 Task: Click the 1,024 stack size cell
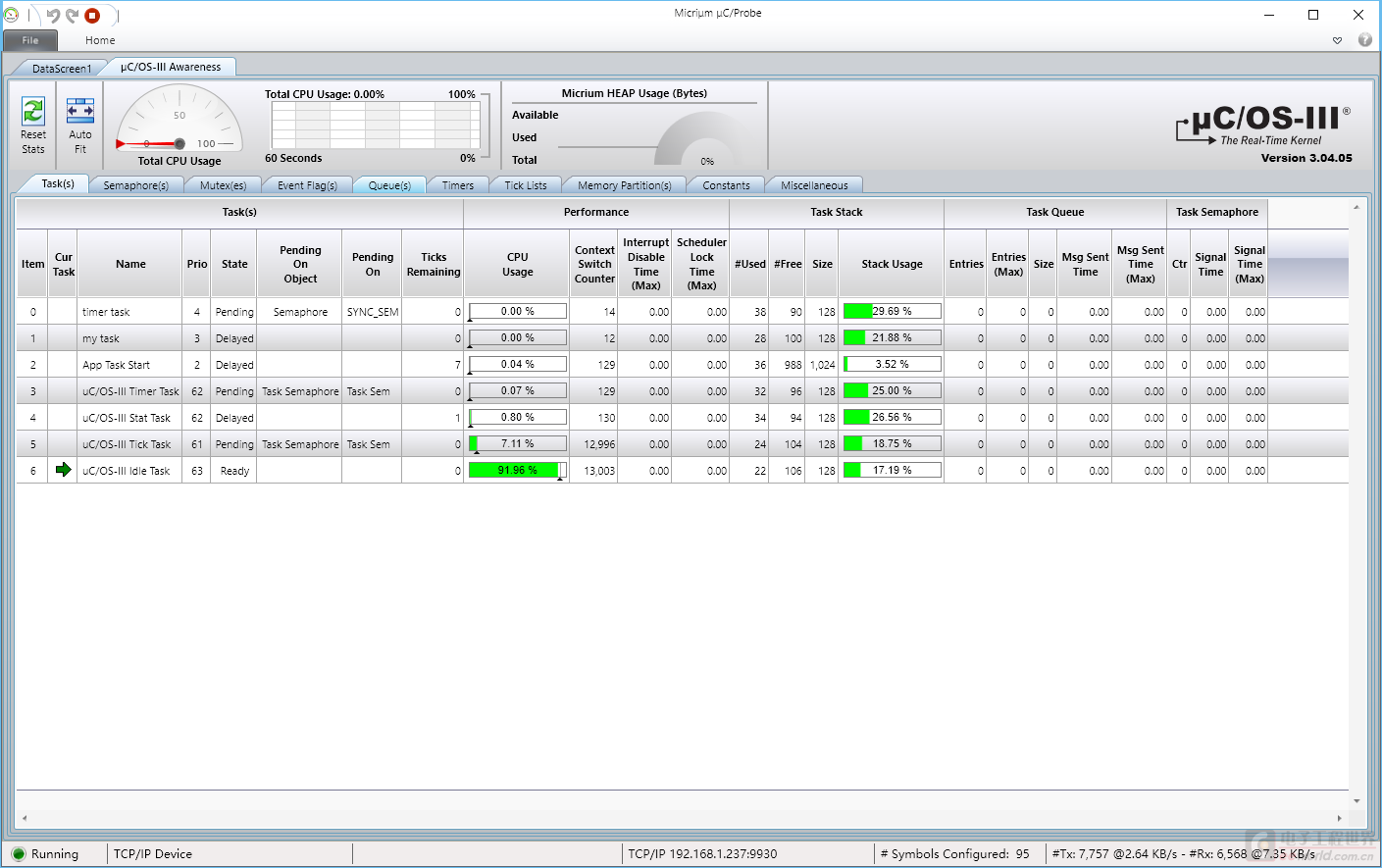822,365
